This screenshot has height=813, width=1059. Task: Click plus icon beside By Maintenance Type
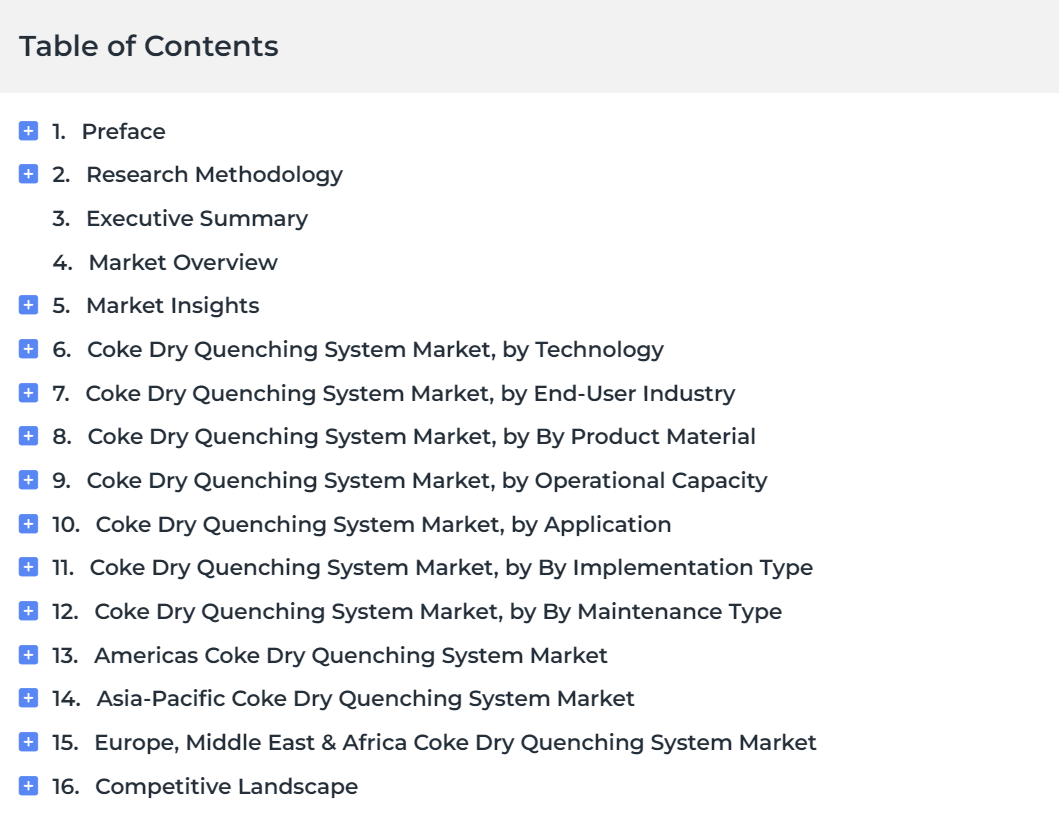[28, 611]
